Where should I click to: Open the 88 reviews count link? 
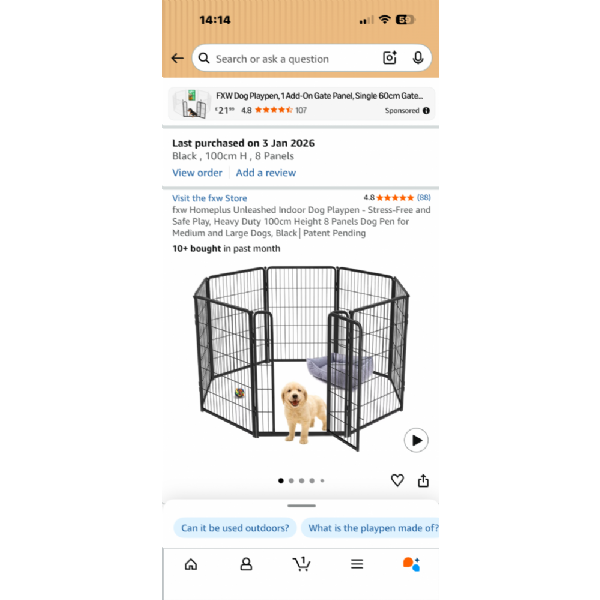[424, 197]
